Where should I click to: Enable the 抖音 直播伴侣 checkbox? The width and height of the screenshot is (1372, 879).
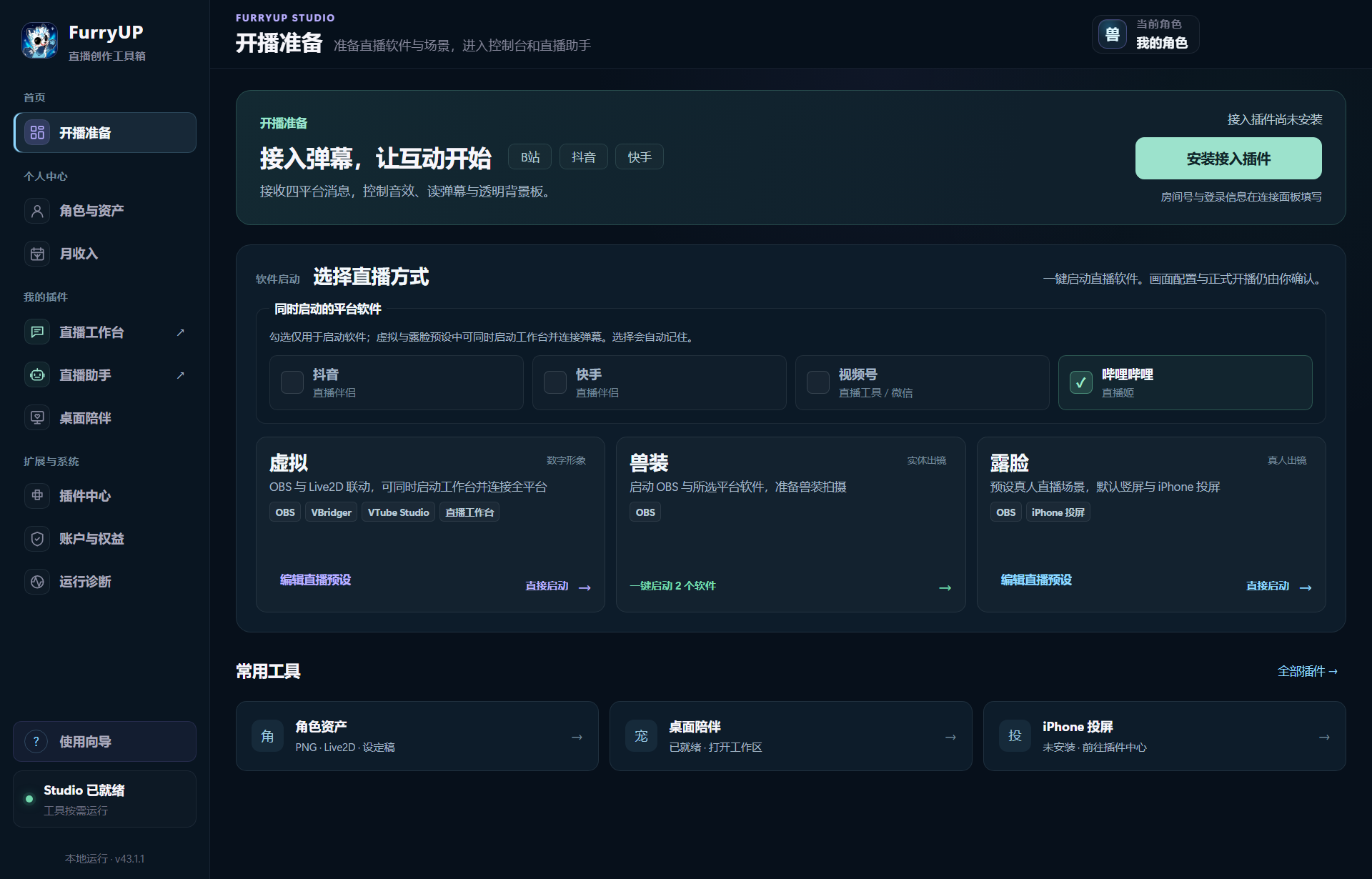tap(292, 382)
